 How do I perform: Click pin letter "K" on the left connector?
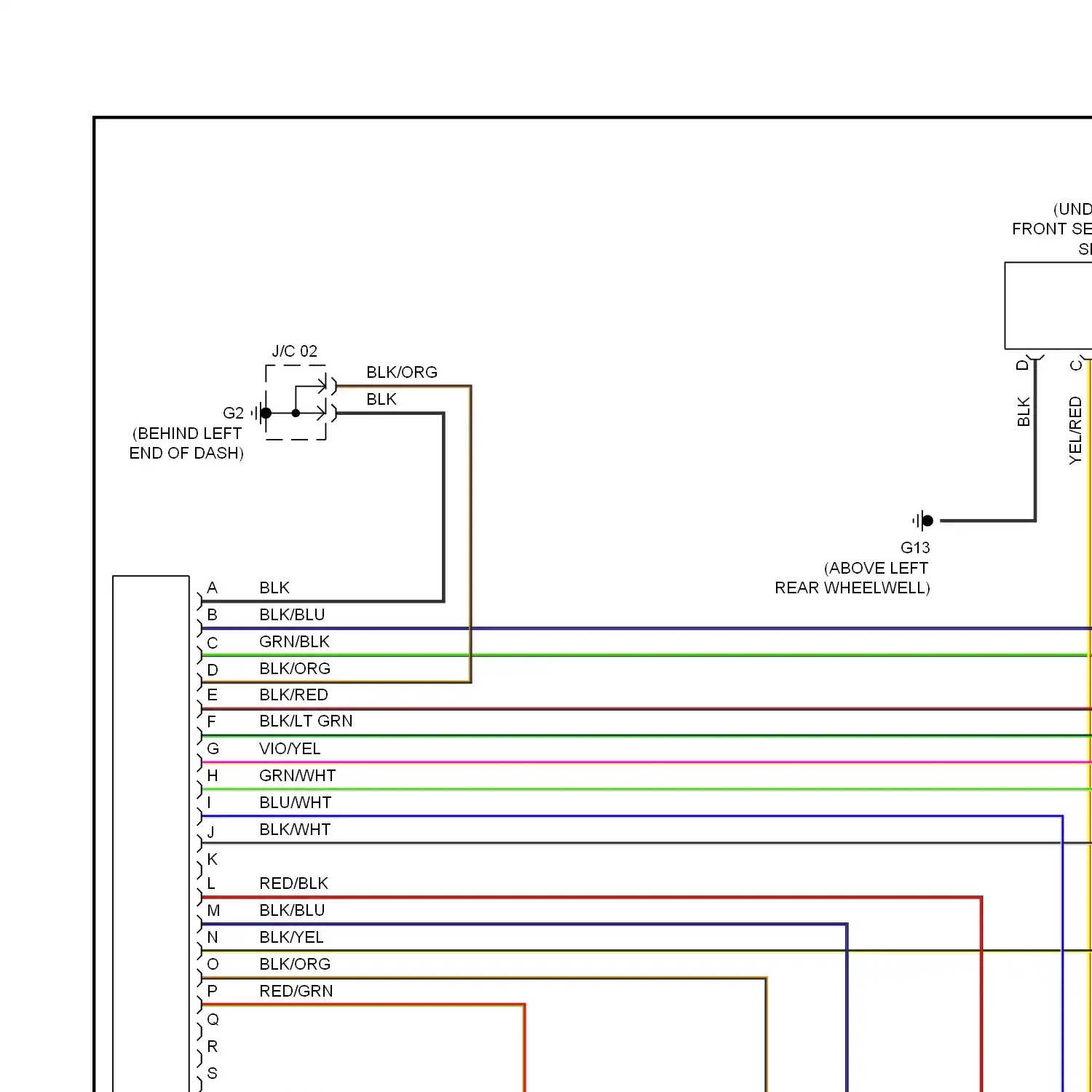[212, 859]
